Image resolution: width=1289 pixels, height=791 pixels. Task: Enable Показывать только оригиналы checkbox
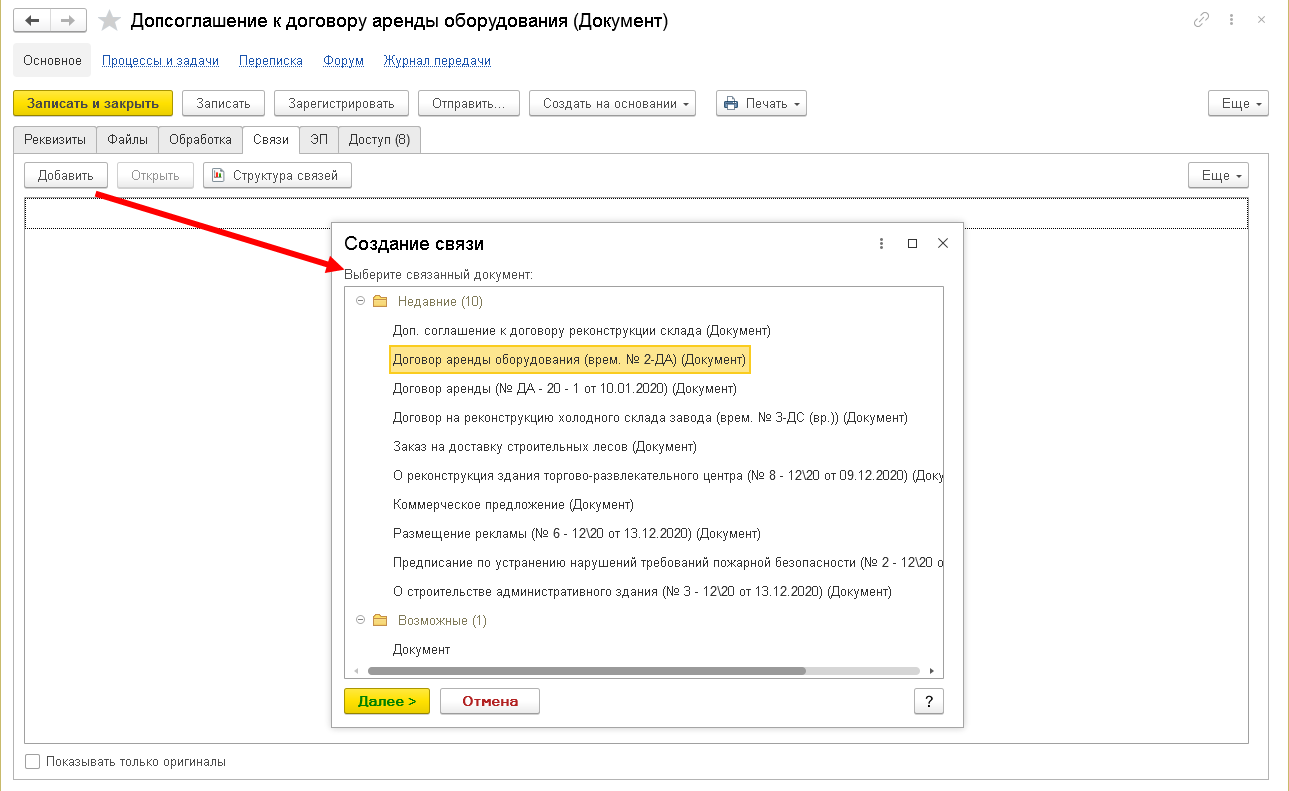(x=33, y=762)
